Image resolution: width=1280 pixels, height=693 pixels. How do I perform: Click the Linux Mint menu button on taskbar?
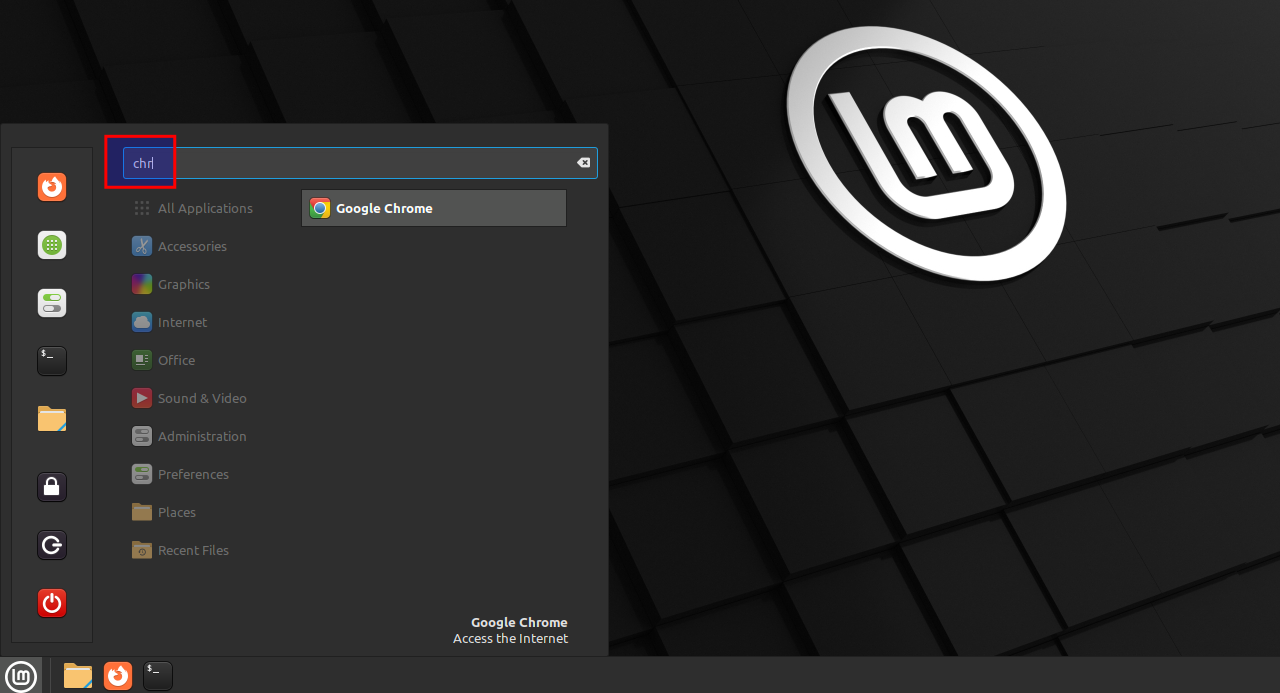pyautogui.click(x=21, y=676)
